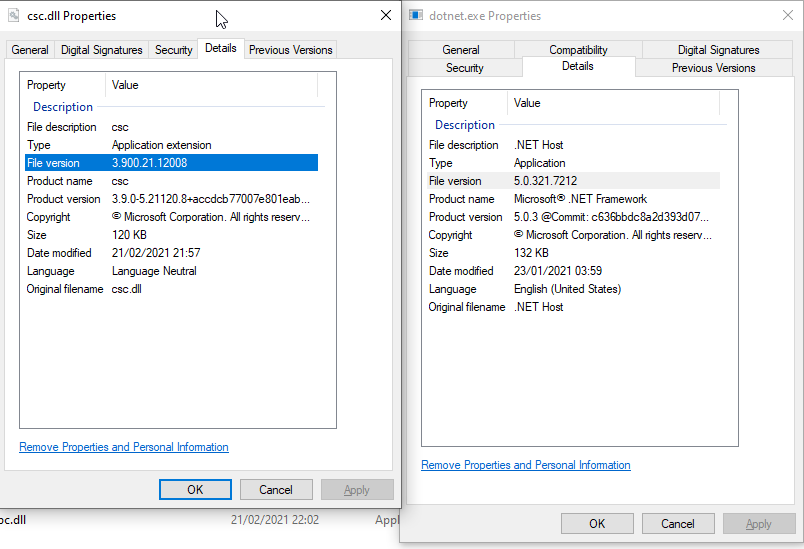The height and width of the screenshot is (549, 804).
Task: Select Product name Microsoft .NET Framework row
Action: [573, 199]
